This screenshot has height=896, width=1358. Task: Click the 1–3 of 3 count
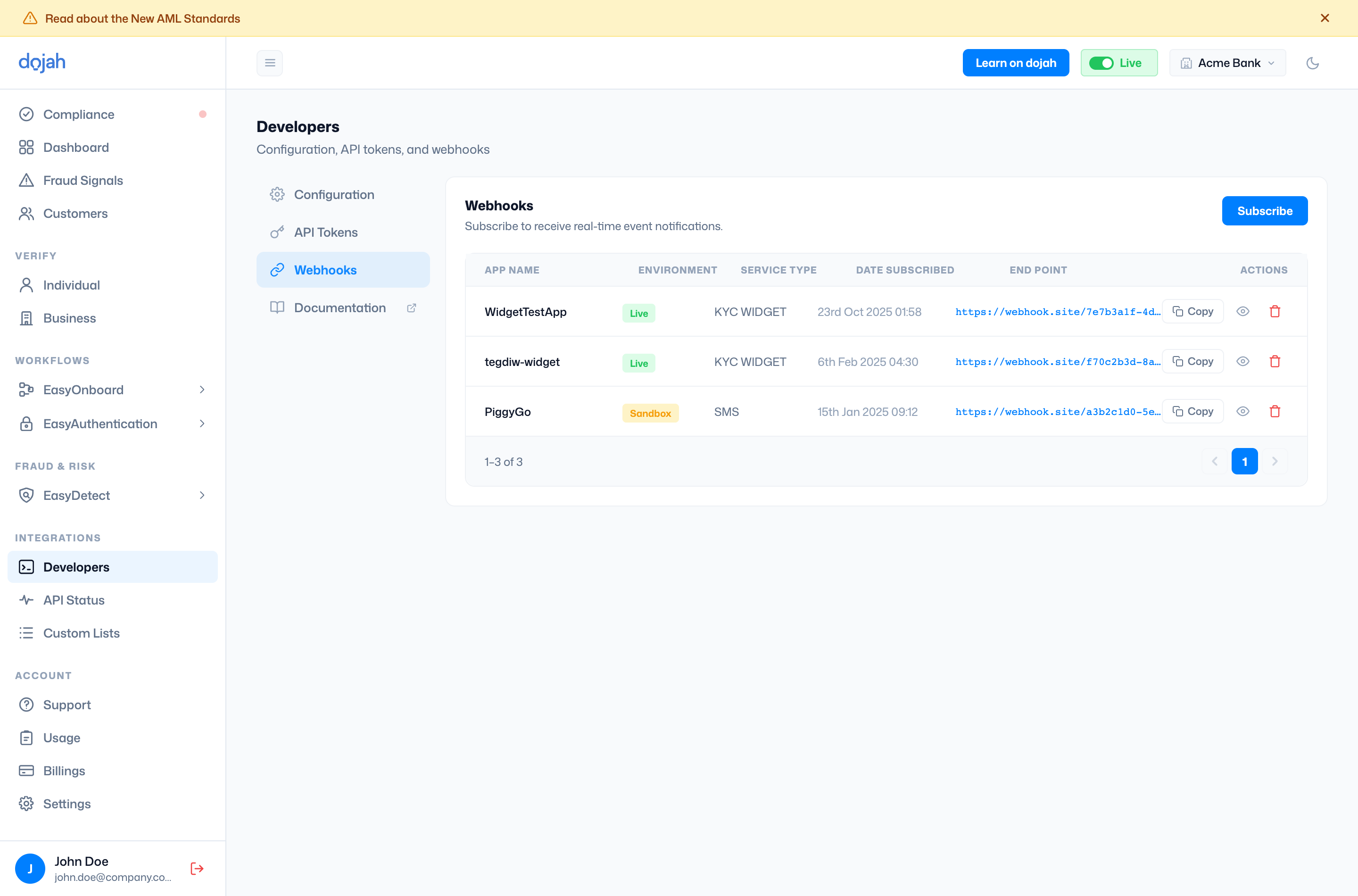point(503,462)
